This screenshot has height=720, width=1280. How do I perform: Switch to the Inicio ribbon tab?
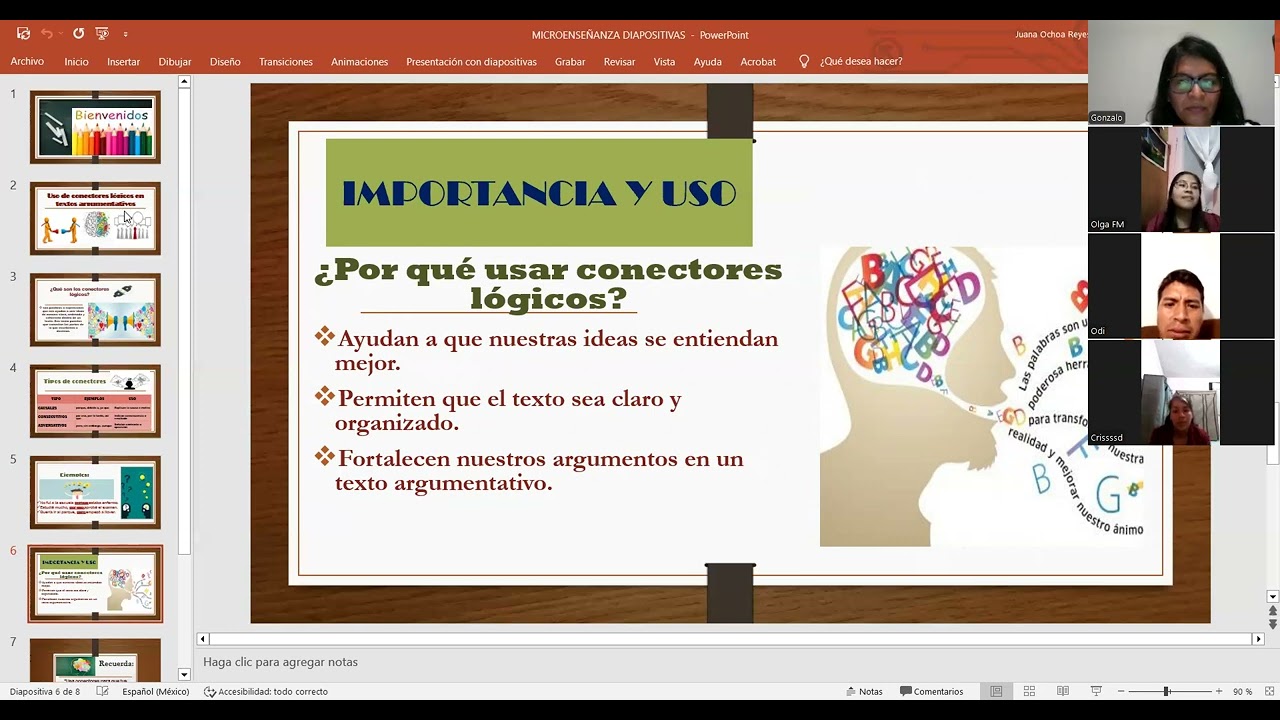click(76, 61)
